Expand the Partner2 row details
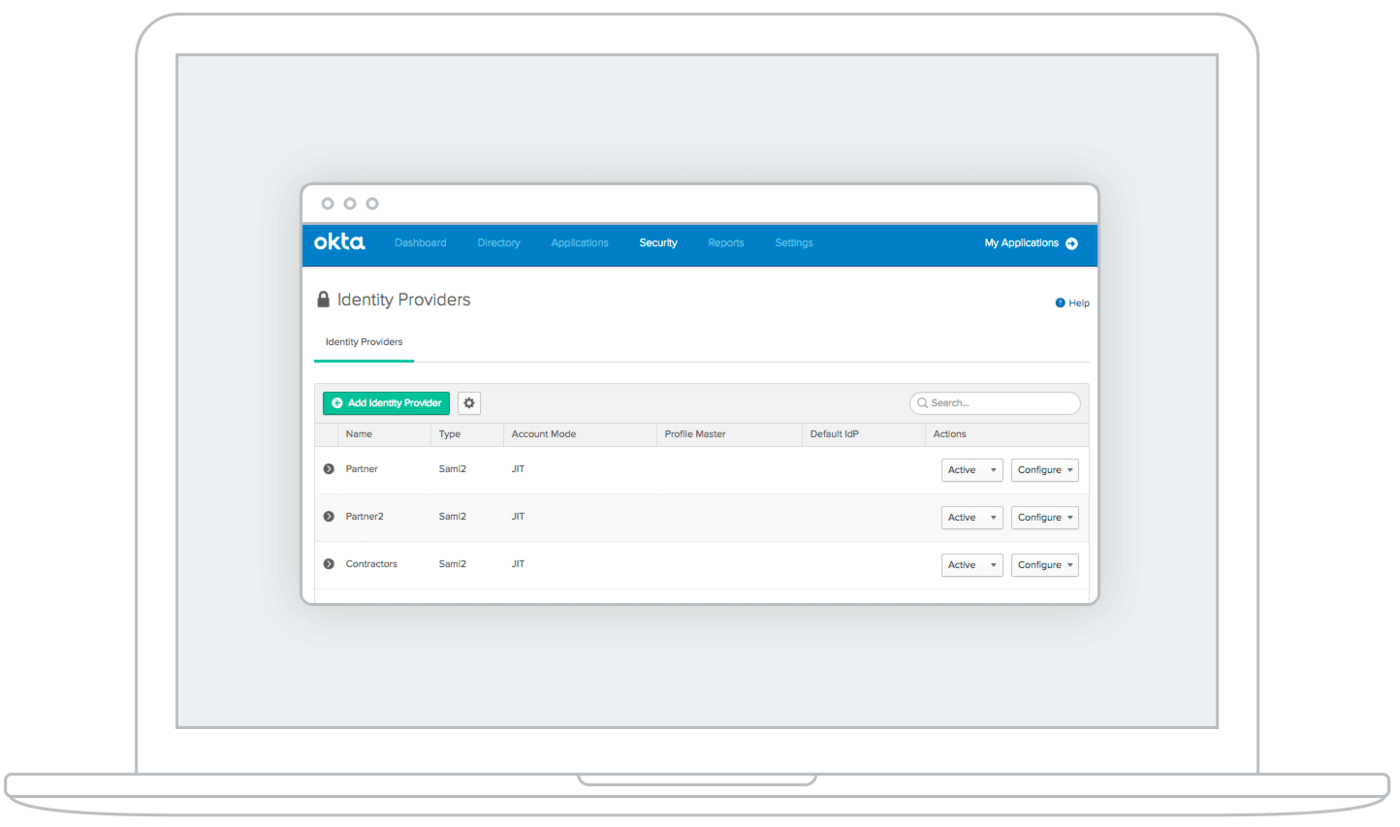 point(328,517)
